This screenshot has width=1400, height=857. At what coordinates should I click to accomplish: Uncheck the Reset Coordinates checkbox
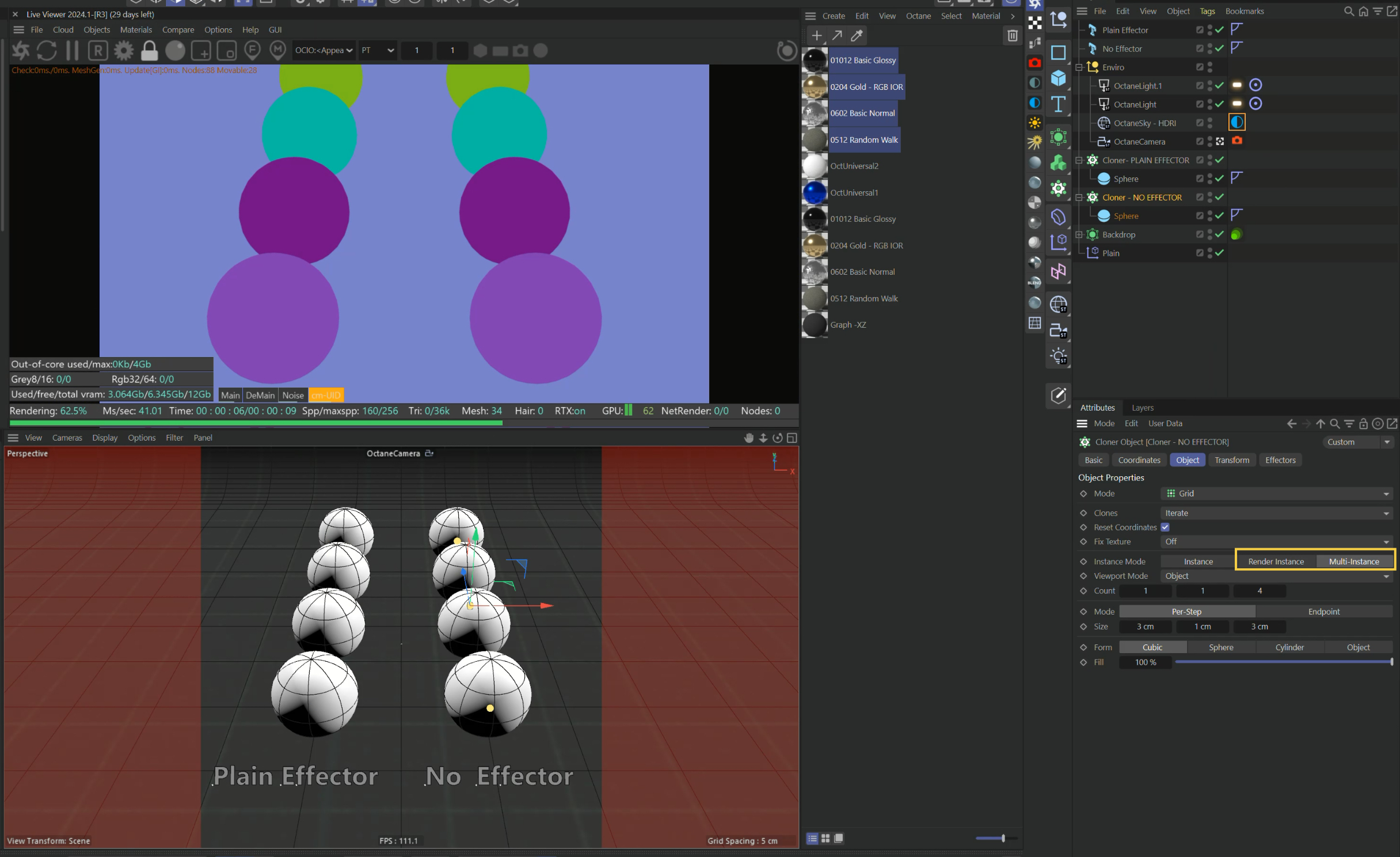coord(1165,527)
